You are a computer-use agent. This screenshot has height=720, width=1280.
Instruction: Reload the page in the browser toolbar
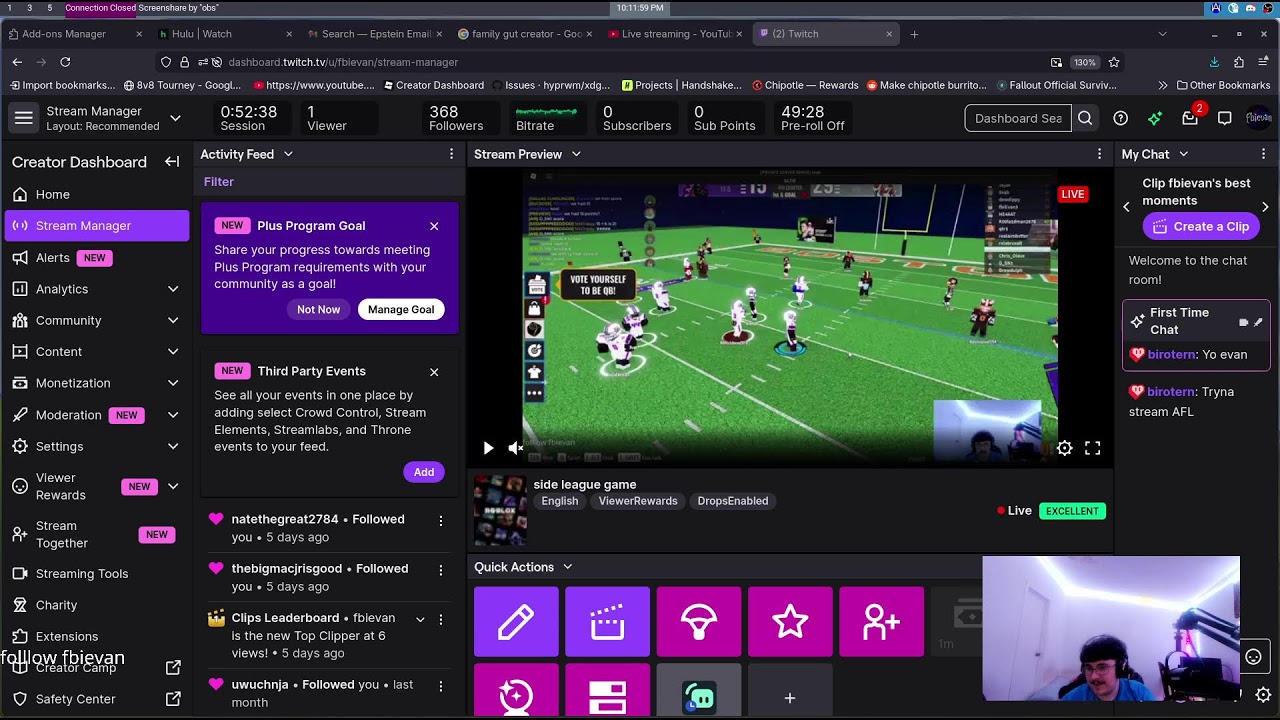click(x=65, y=62)
